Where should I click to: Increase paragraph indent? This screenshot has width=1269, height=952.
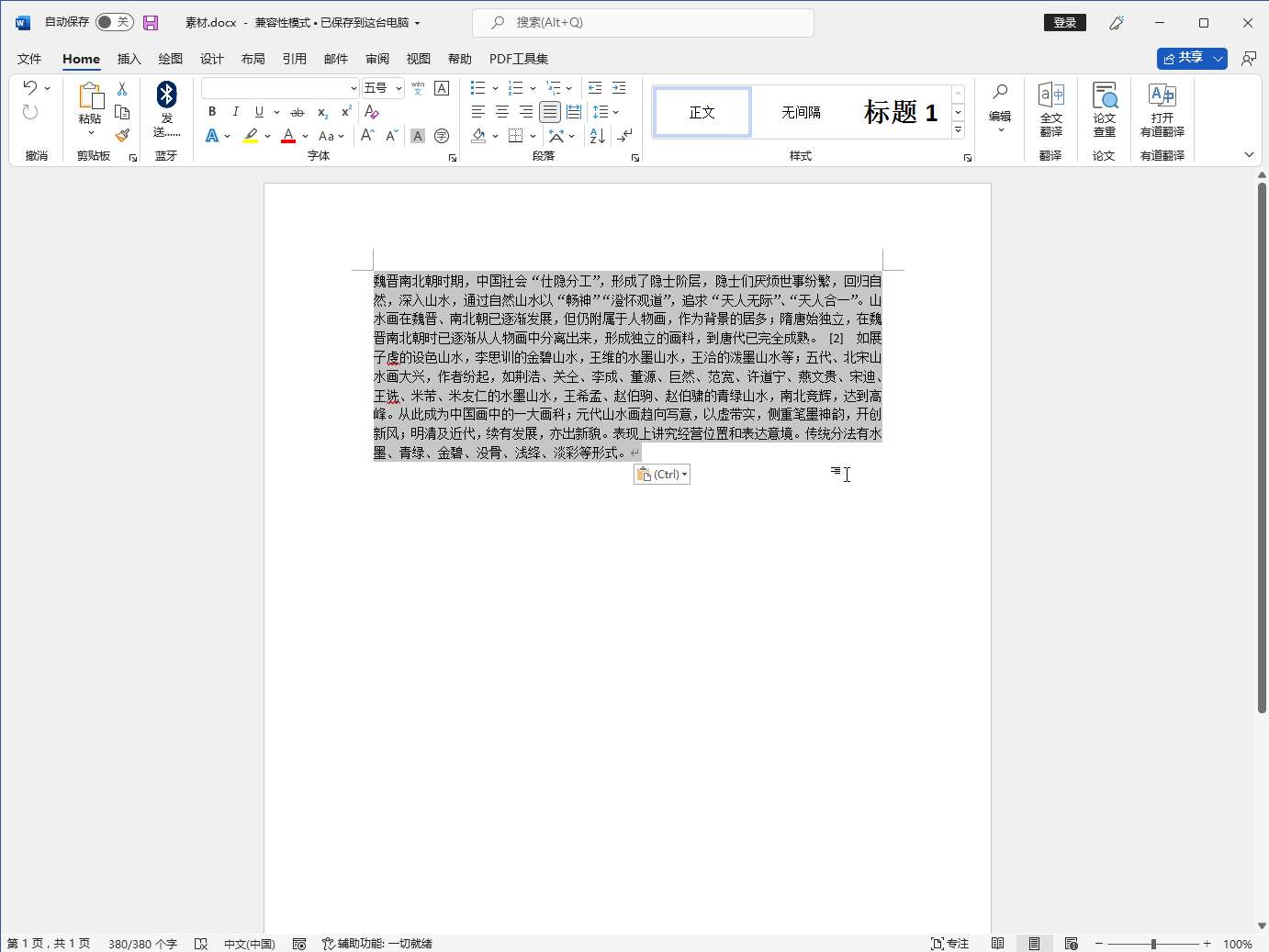coord(619,88)
